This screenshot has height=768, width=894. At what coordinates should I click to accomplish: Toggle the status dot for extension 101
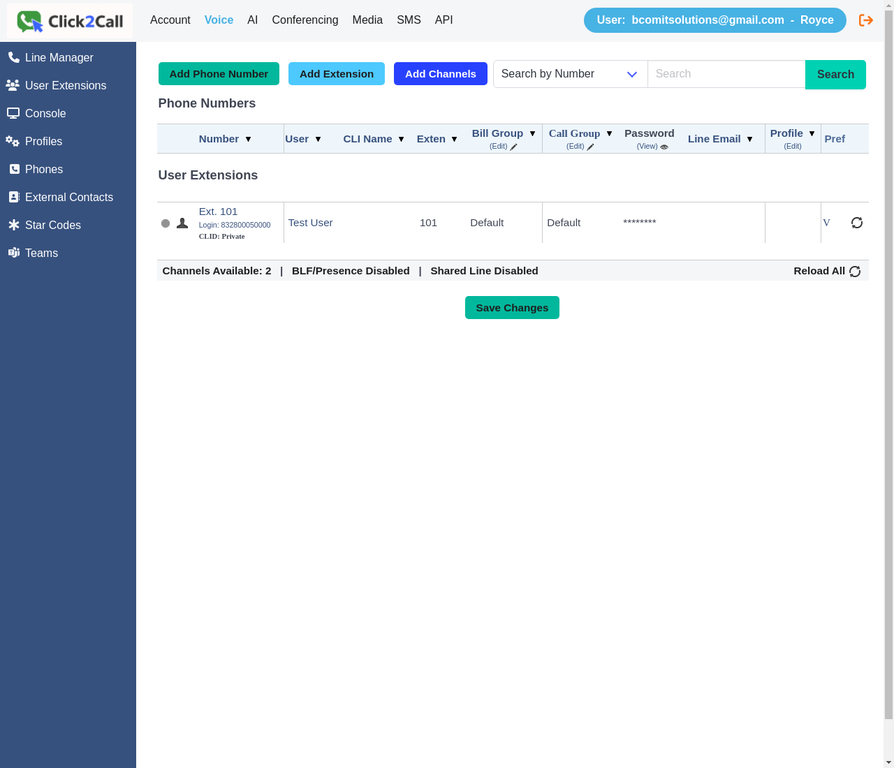(165, 223)
